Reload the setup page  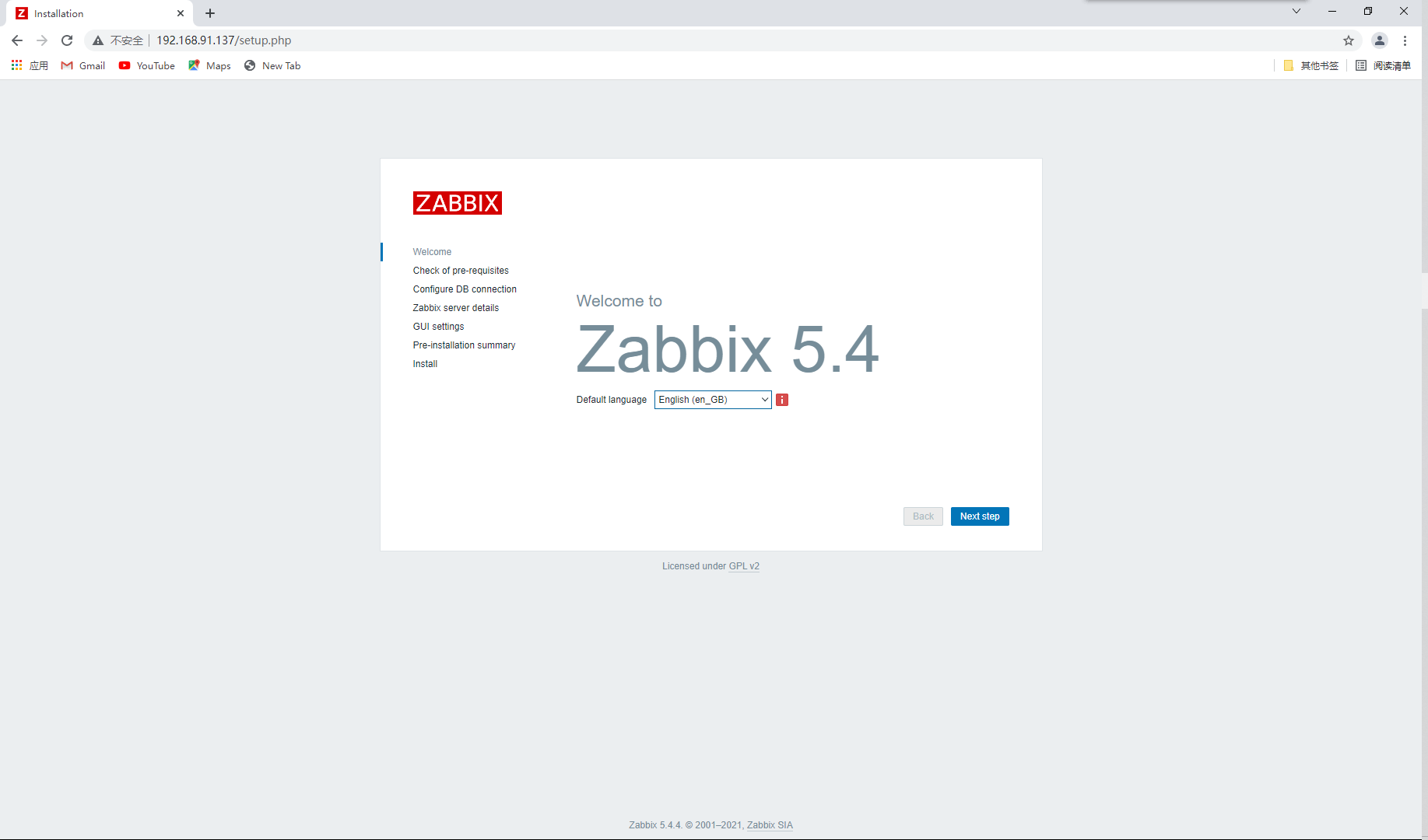(67, 40)
